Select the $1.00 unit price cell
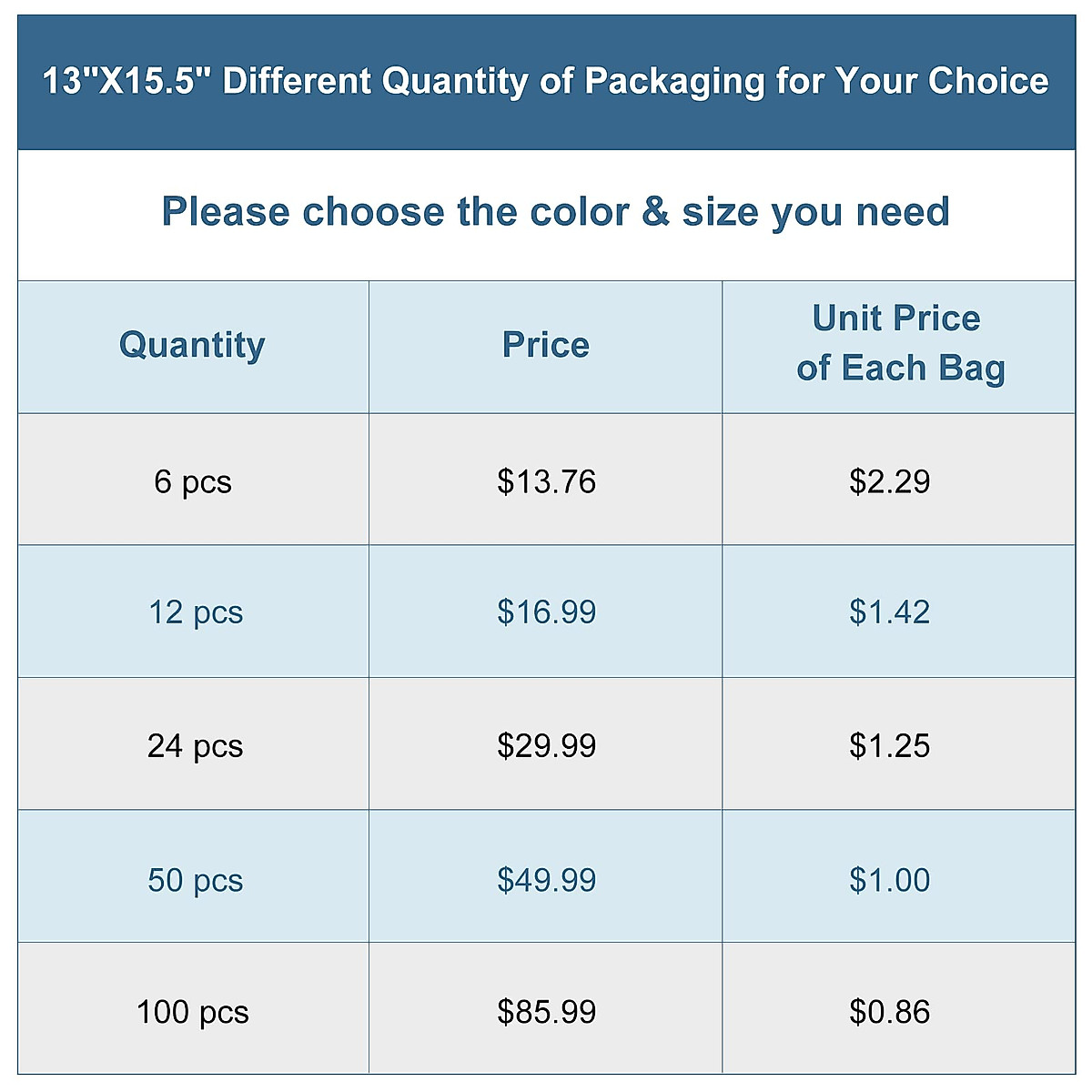This screenshot has height=1092, width=1092. point(890,880)
